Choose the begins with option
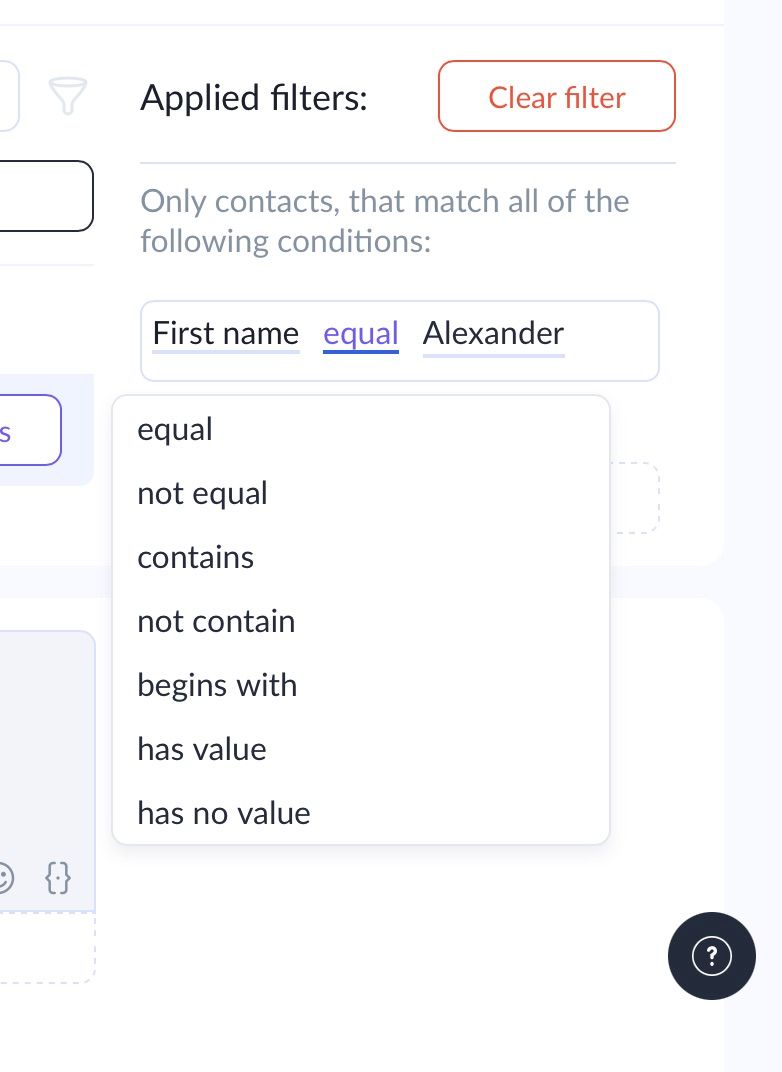Screen dimensions: 782x1072 (217, 686)
